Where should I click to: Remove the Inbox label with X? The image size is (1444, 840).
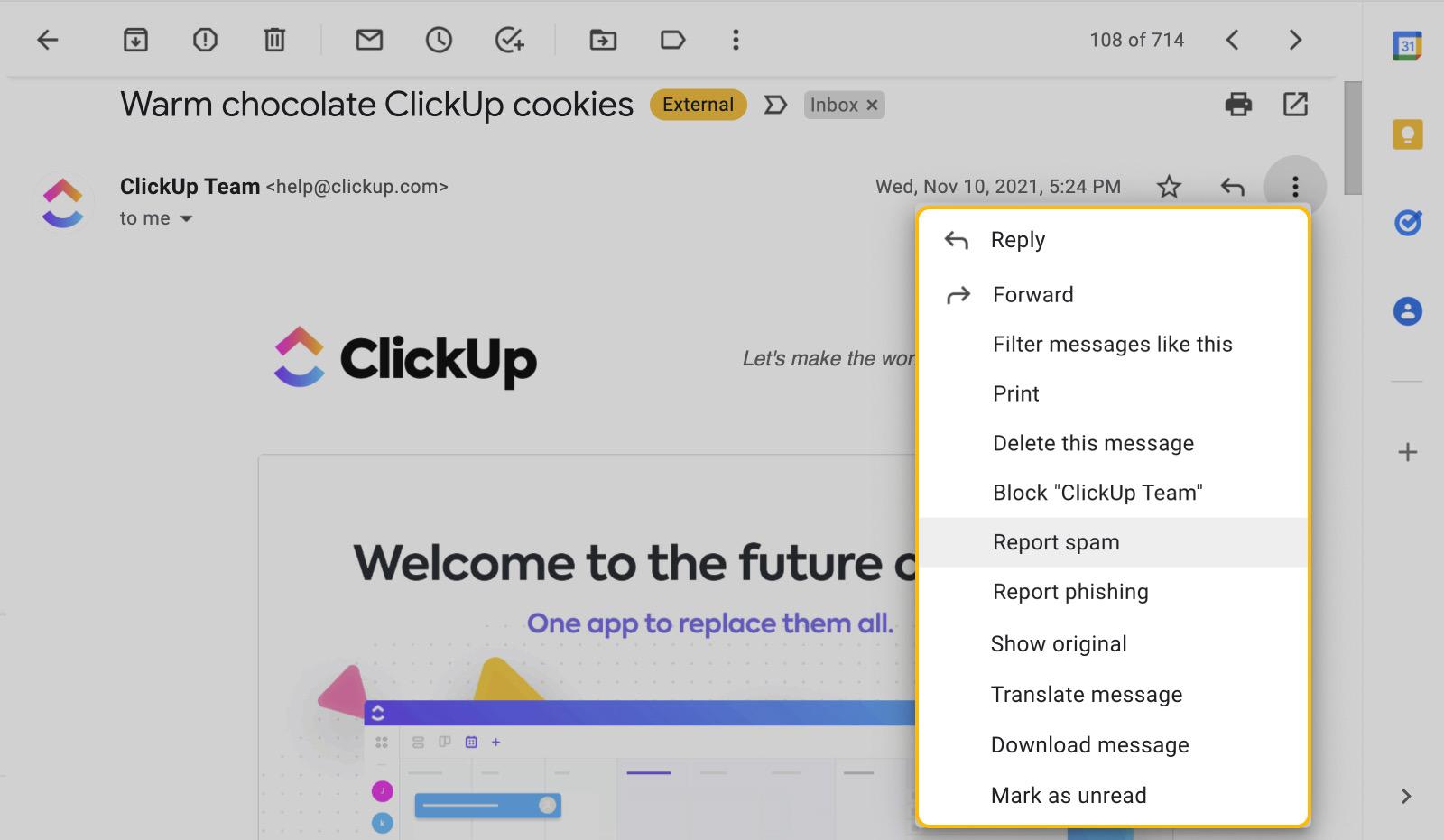click(x=872, y=106)
